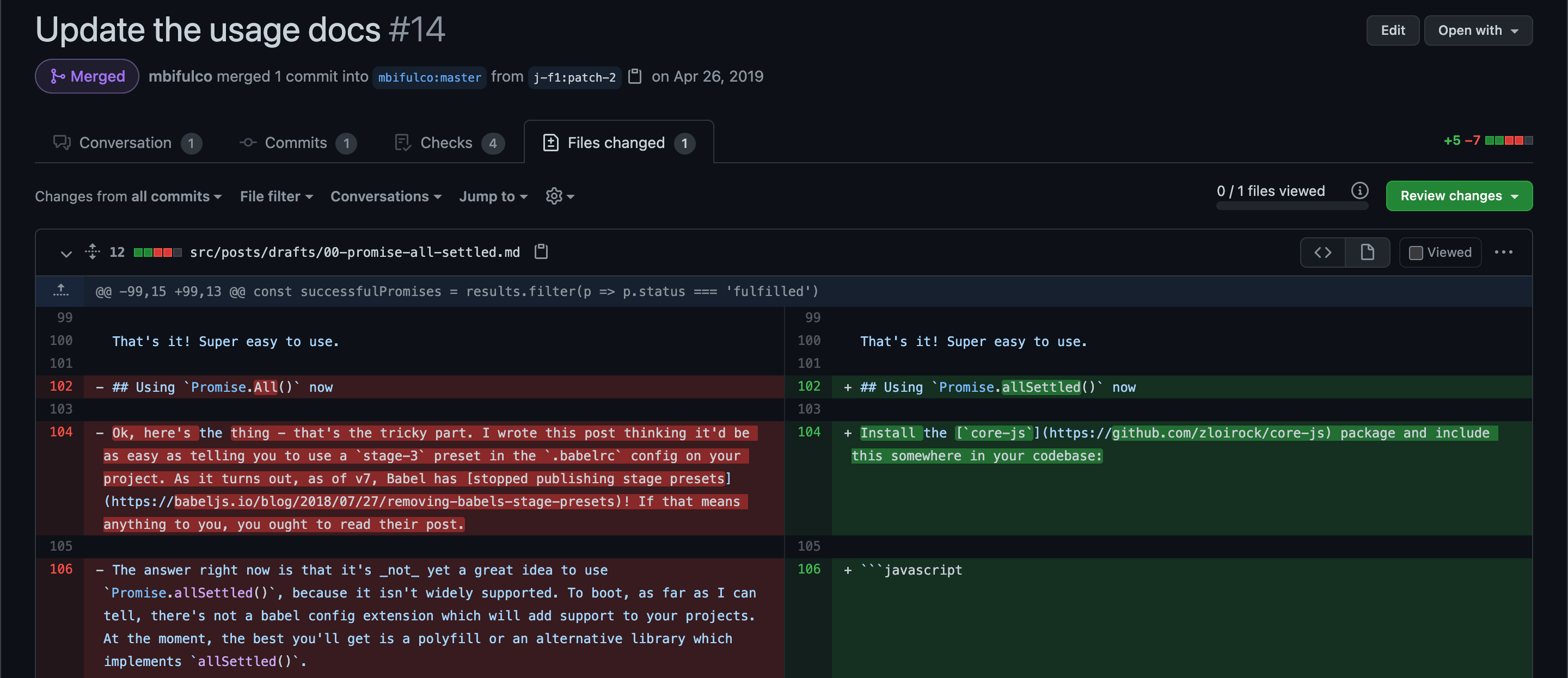
Task: Expand hidden lines above hunk
Action: 60,291
